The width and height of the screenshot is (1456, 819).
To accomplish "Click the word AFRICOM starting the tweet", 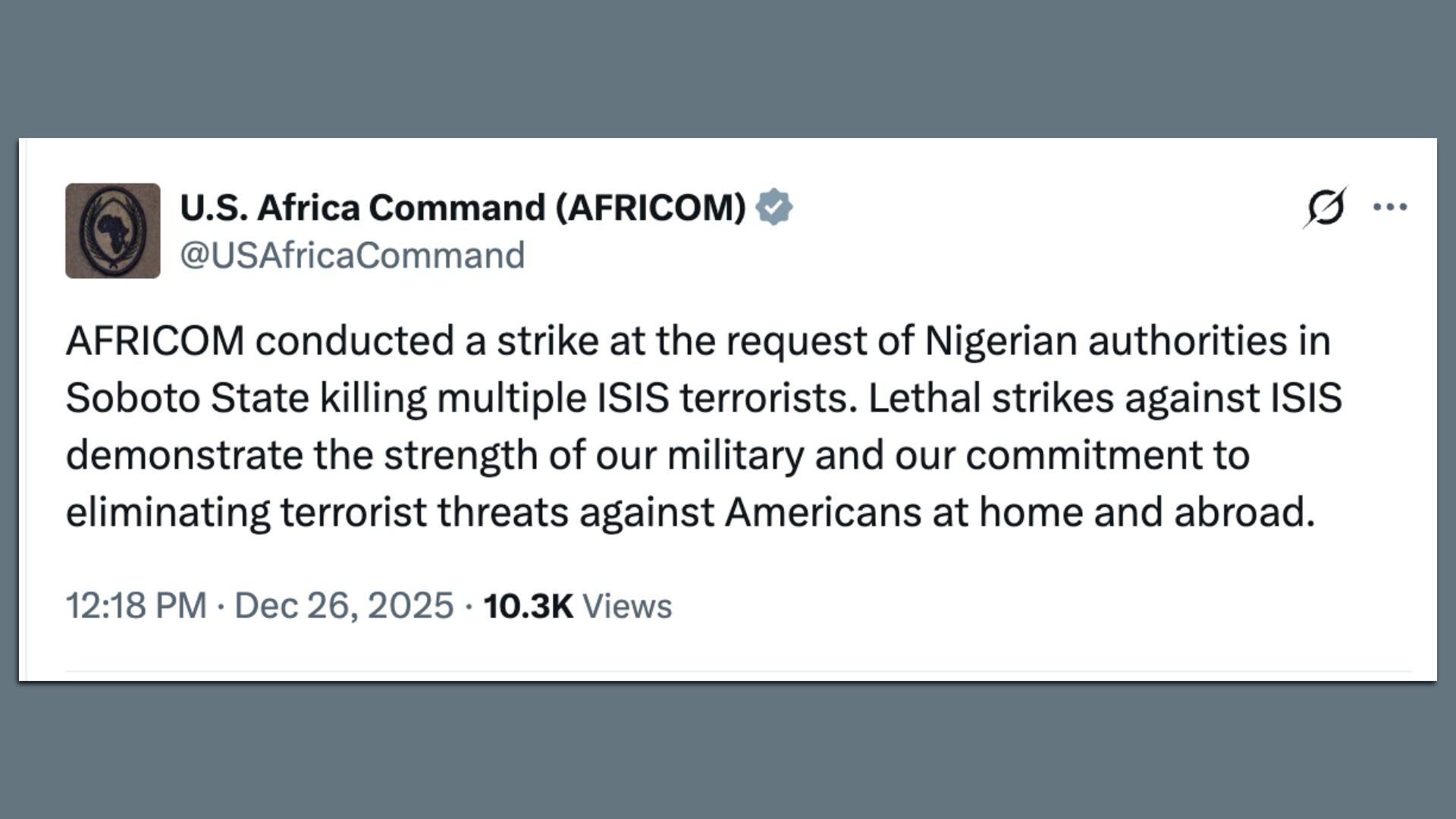I will tap(155, 340).
